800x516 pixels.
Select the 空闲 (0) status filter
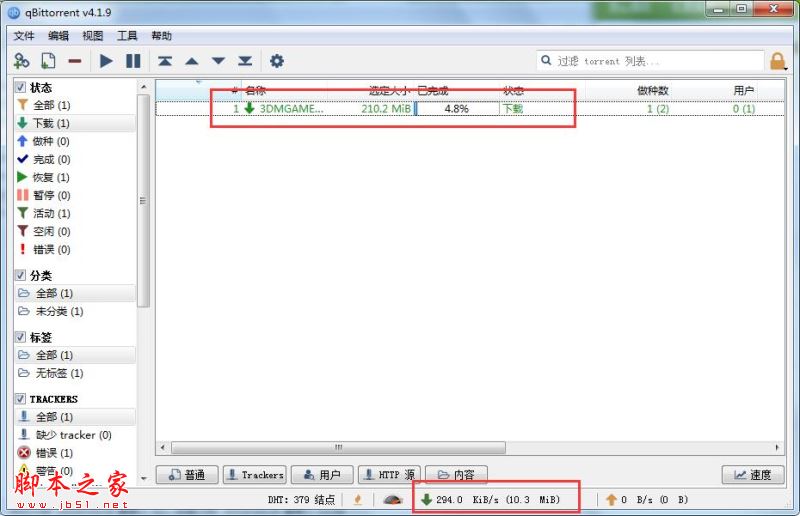76,231
